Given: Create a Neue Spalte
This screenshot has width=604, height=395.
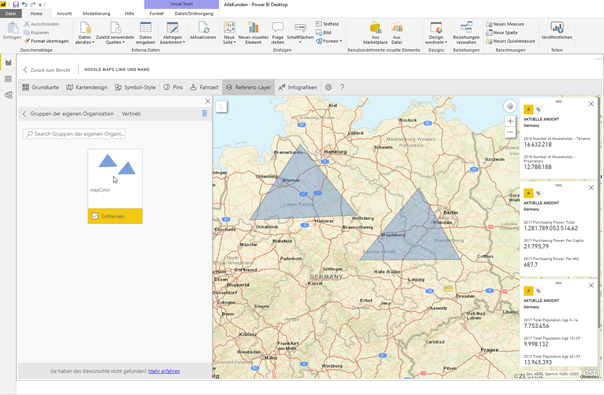Looking at the screenshot, I should (x=502, y=33).
